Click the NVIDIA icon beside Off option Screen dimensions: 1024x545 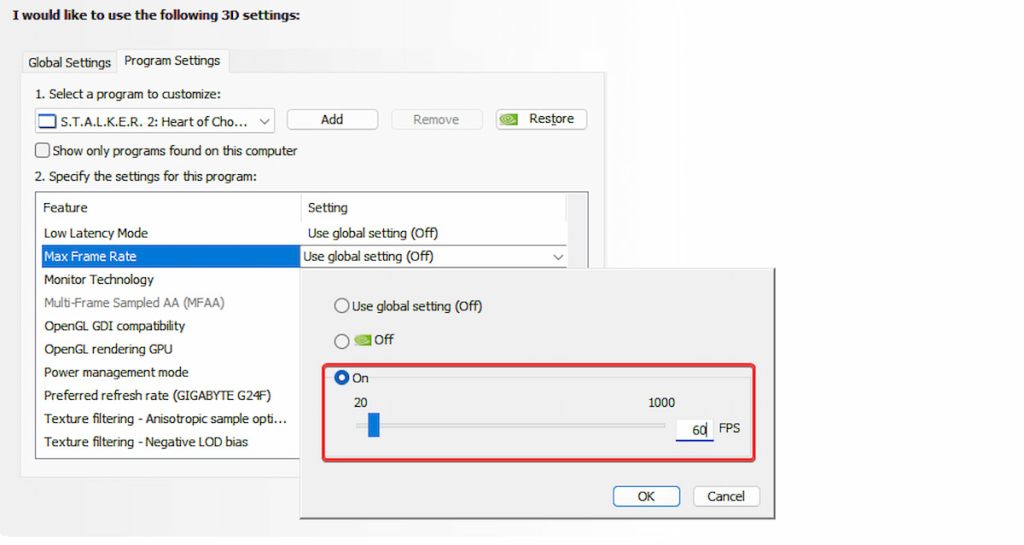[361, 341]
